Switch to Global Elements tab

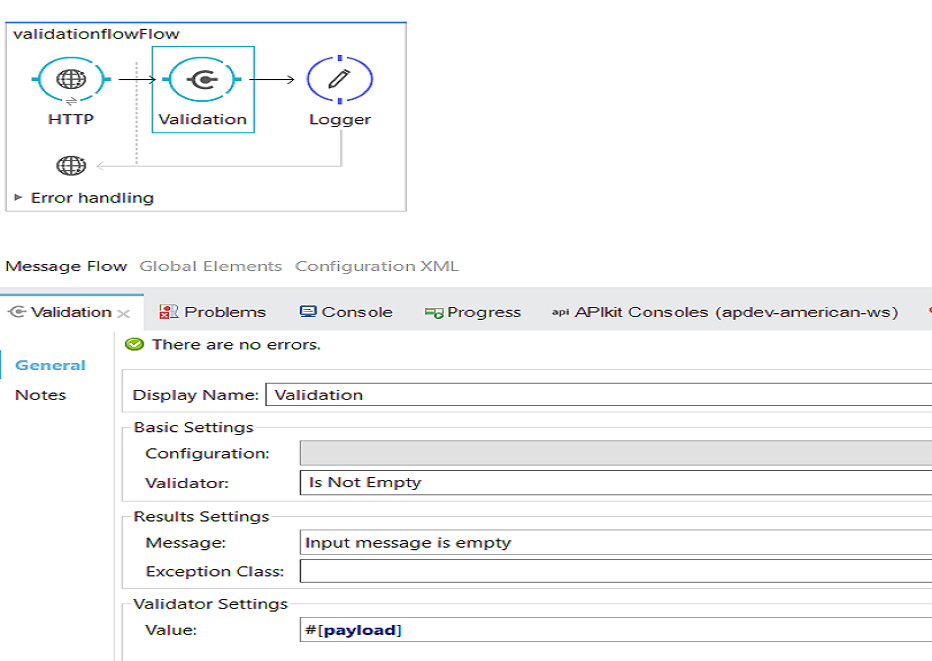210,266
